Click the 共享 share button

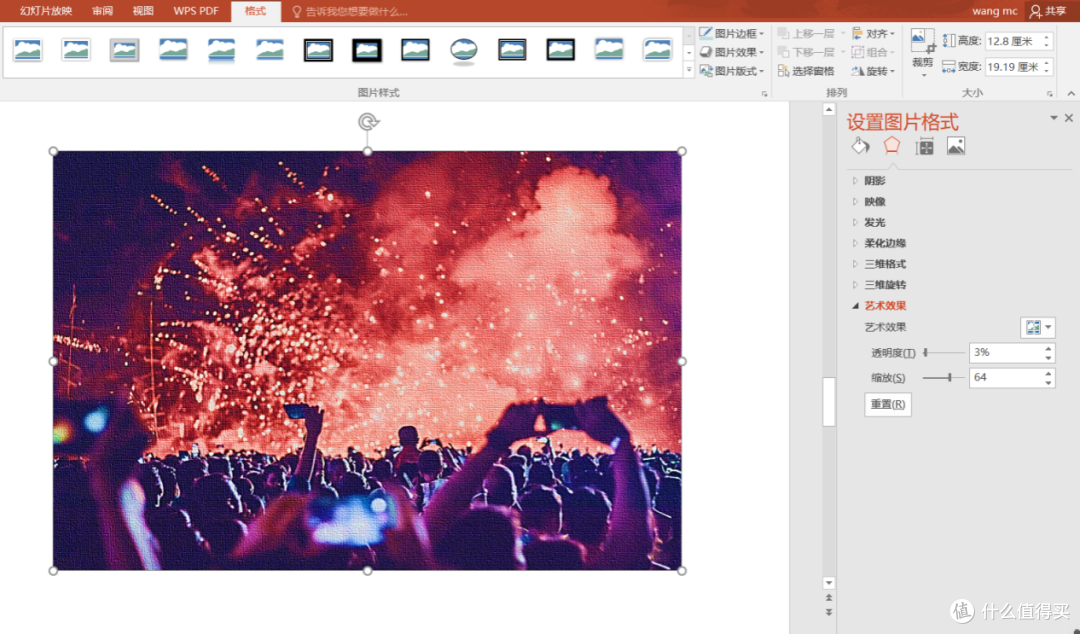[x=1048, y=11]
